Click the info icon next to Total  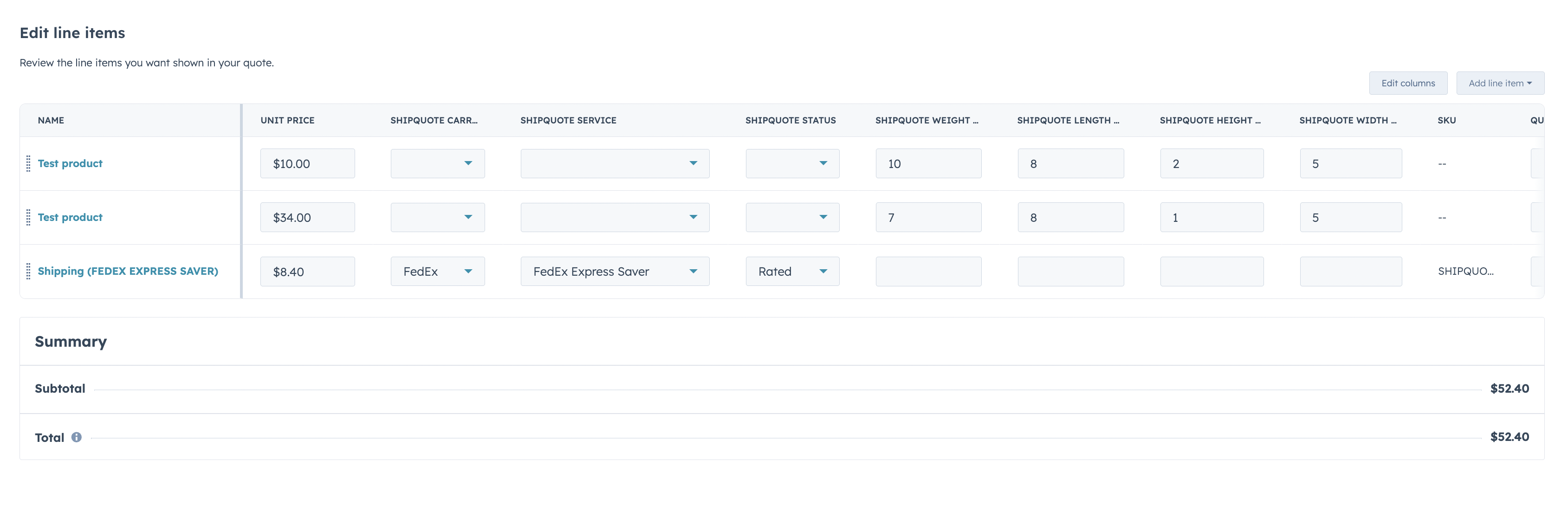coord(77,437)
